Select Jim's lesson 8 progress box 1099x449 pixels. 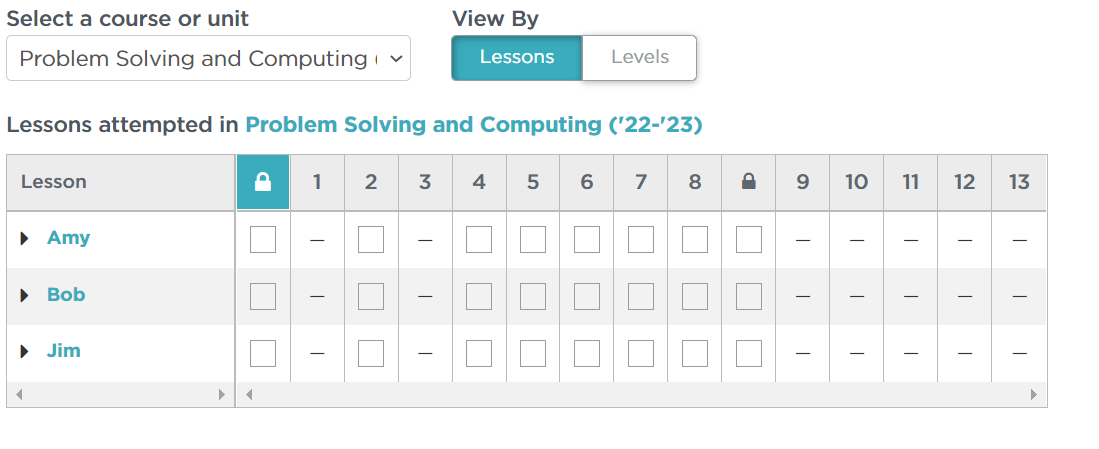point(695,353)
